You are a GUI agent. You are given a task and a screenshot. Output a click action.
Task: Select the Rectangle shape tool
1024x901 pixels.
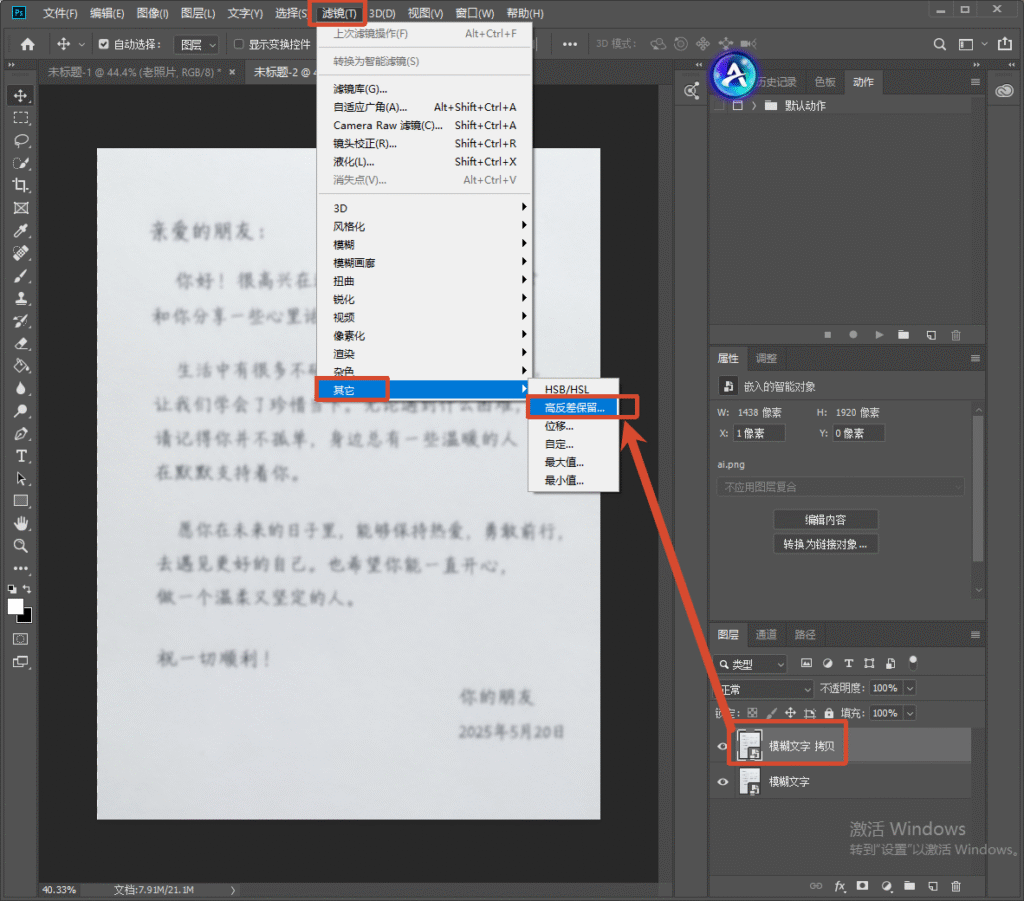click(x=21, y=501)
